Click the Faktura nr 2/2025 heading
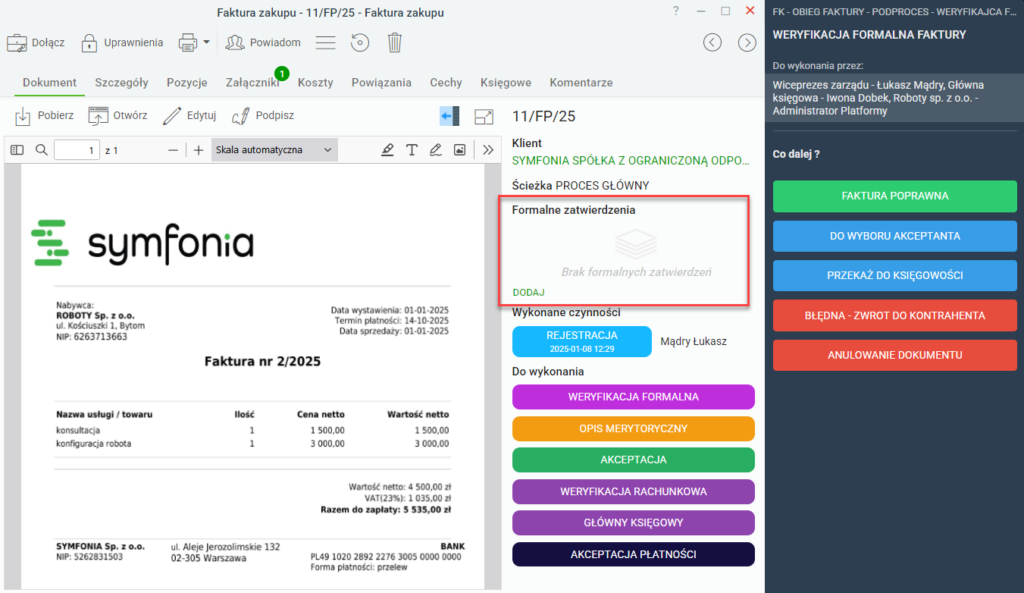The image size is (1024, 593). 263,361
